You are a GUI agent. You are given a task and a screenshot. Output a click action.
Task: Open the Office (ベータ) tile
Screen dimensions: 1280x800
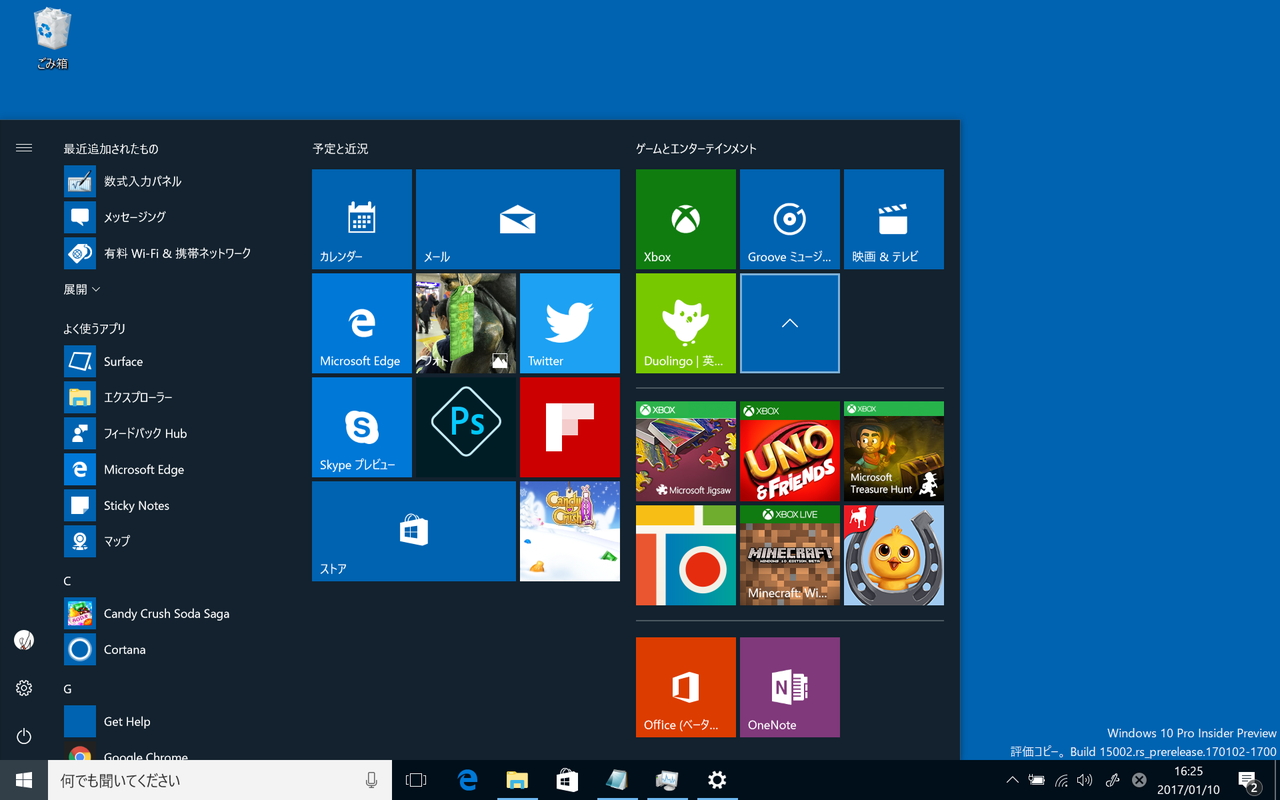click(x=686, y=687)
